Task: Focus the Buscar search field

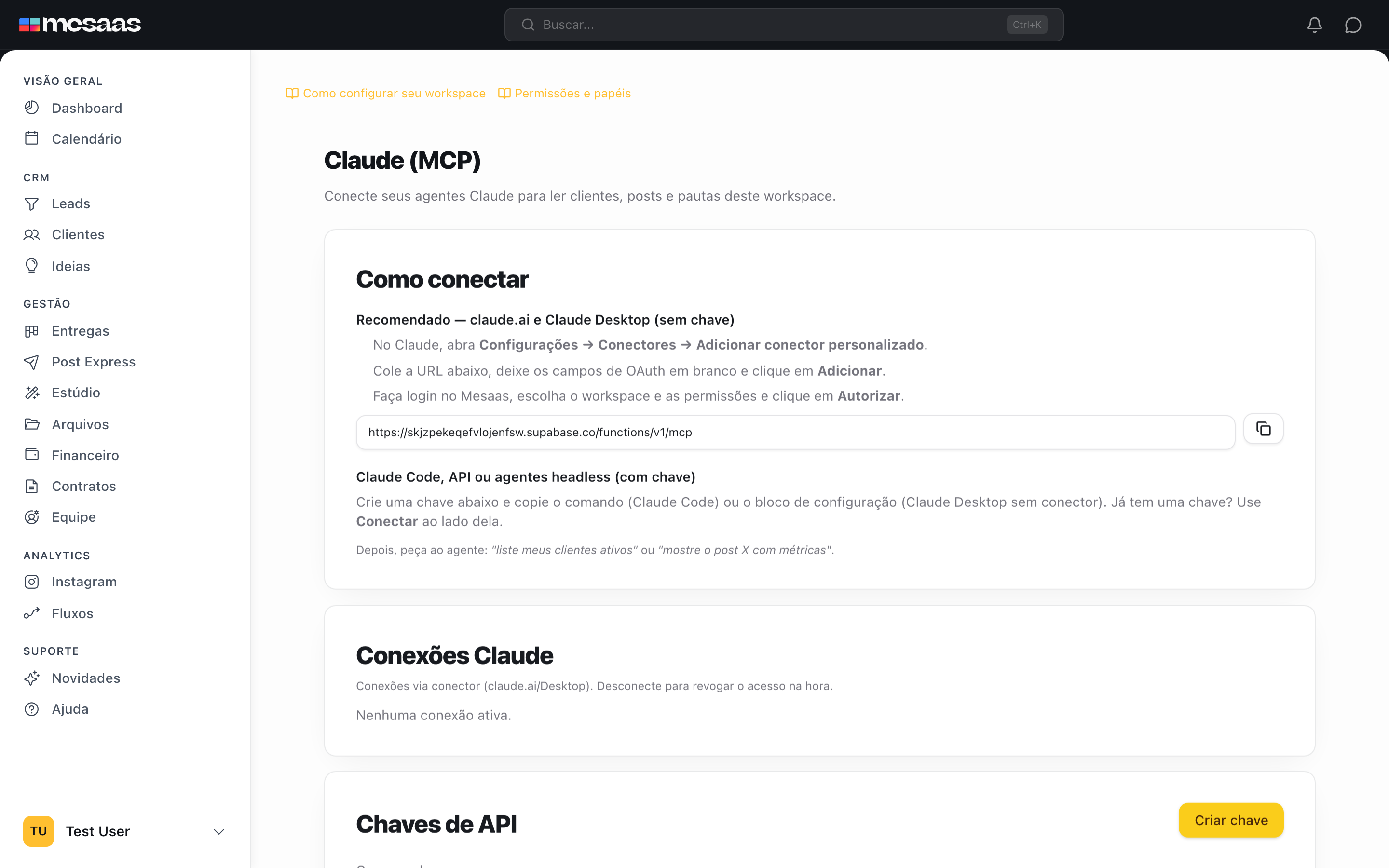Action: (783, 25)
